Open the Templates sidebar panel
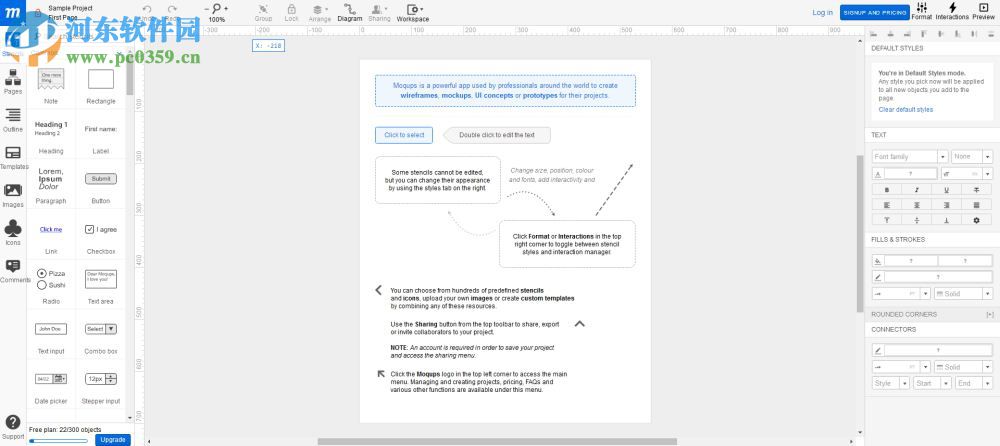Screen dimensions: 1000x446 [x=13, y=158]
